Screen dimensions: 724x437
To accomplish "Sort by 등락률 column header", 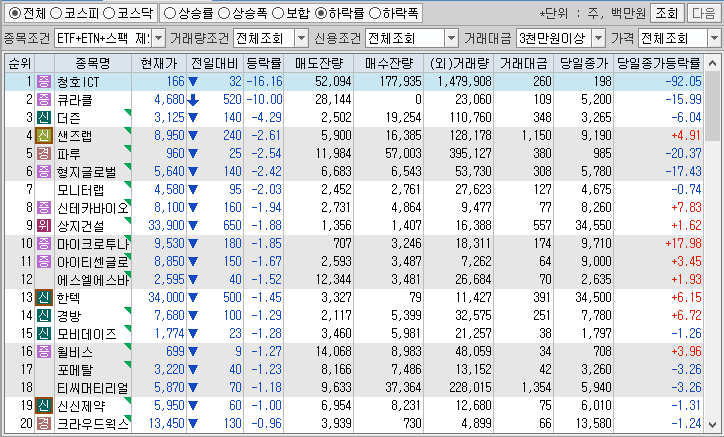I will (x=264, y=63).
